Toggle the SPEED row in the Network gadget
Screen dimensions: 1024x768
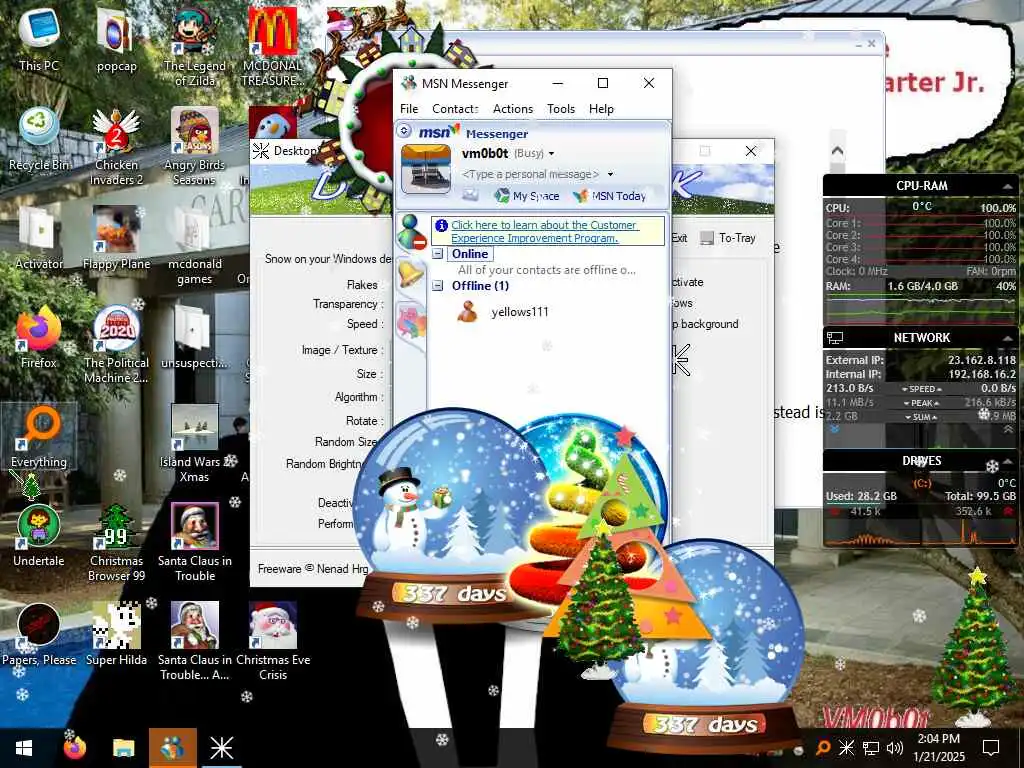(x=921, y=389)
